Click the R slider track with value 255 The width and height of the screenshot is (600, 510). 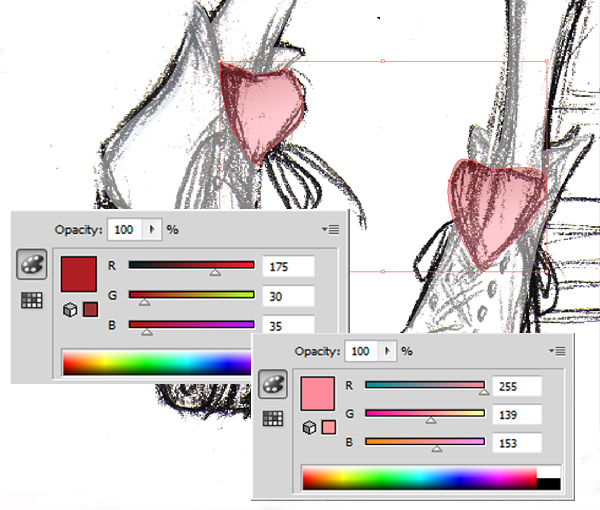tap(425, 385)
